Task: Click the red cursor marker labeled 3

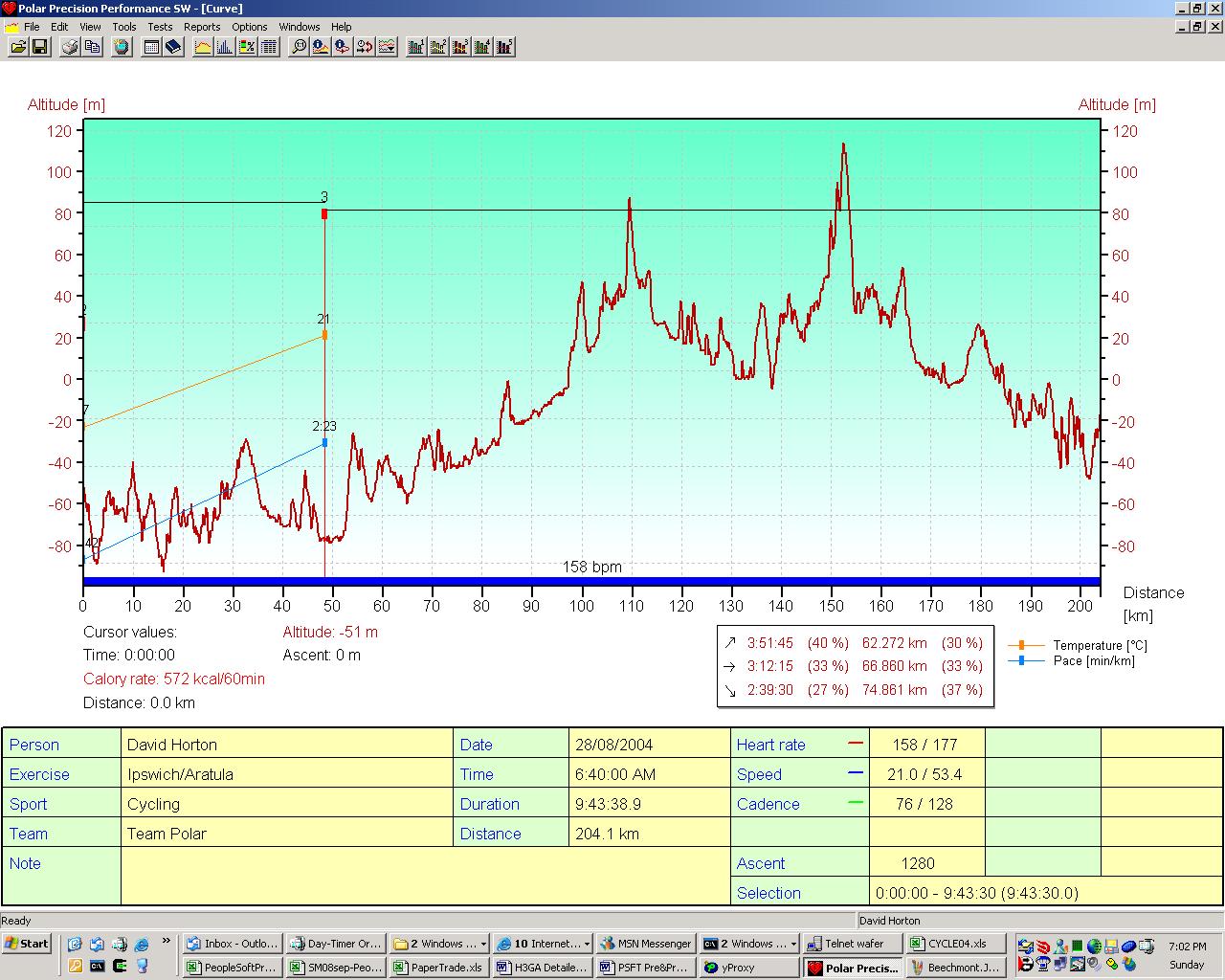Action: (x=324, y=214)
